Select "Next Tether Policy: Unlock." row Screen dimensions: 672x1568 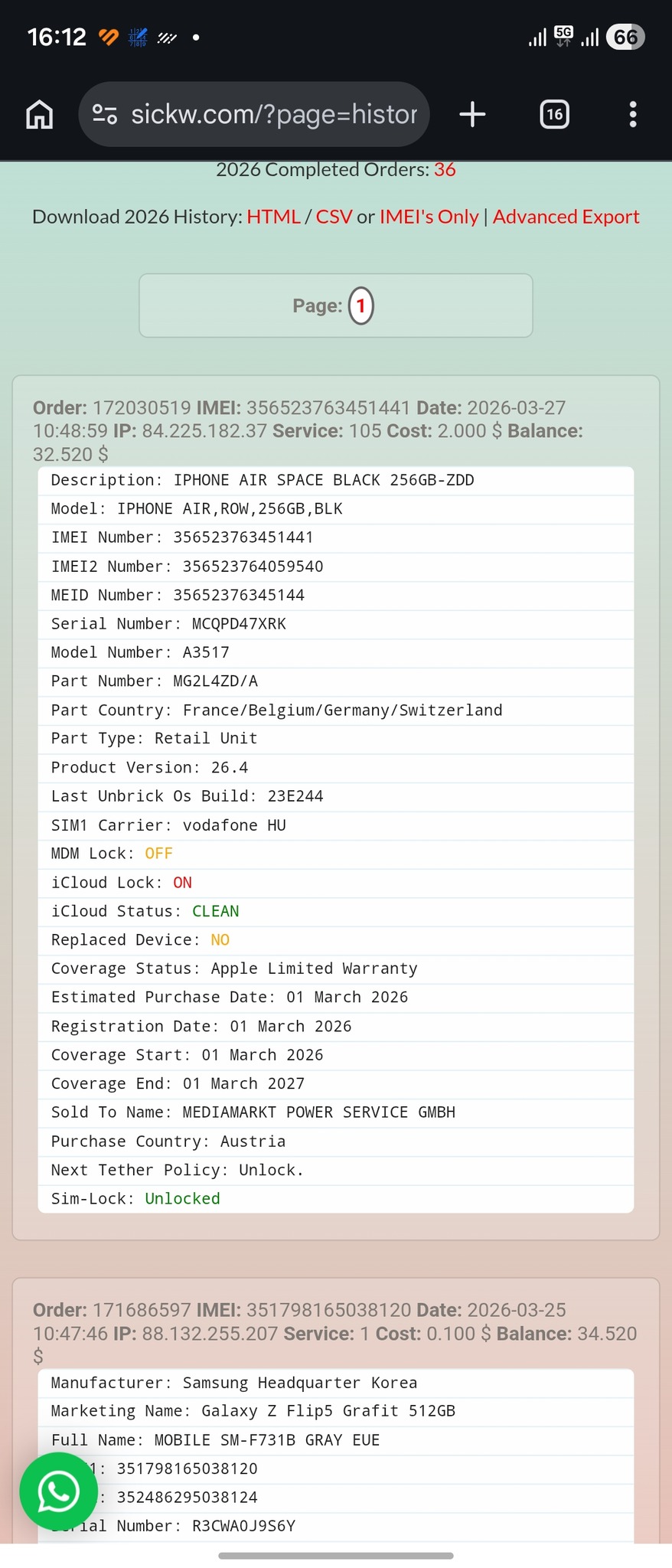[x=336, y=1170]
